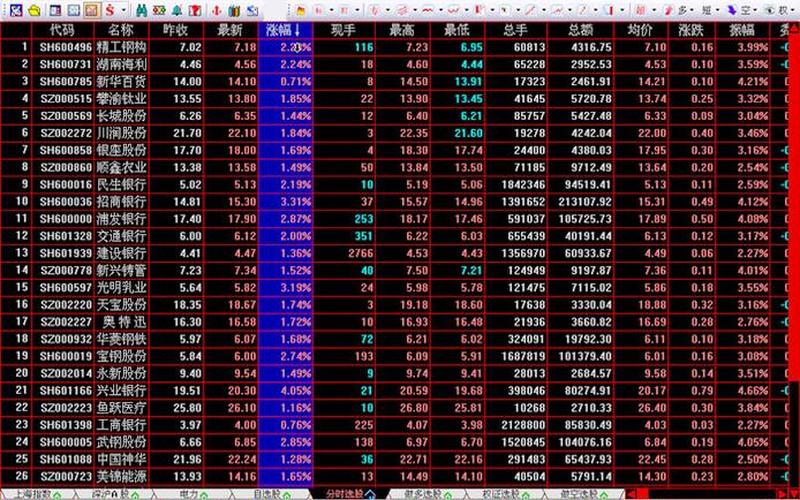Select stock 建设银行
This screenshot has height=500, width=800.
coord(121,254)
